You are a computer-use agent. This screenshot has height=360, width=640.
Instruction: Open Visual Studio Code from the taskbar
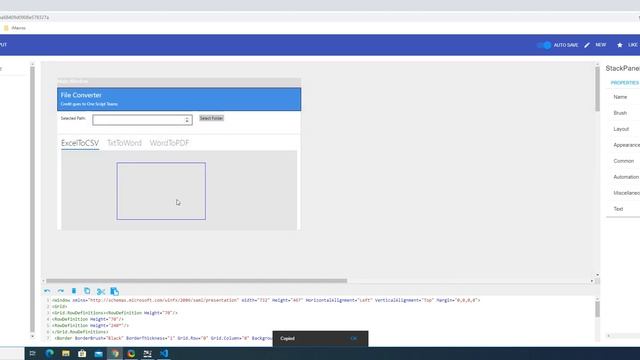[164, 353]
